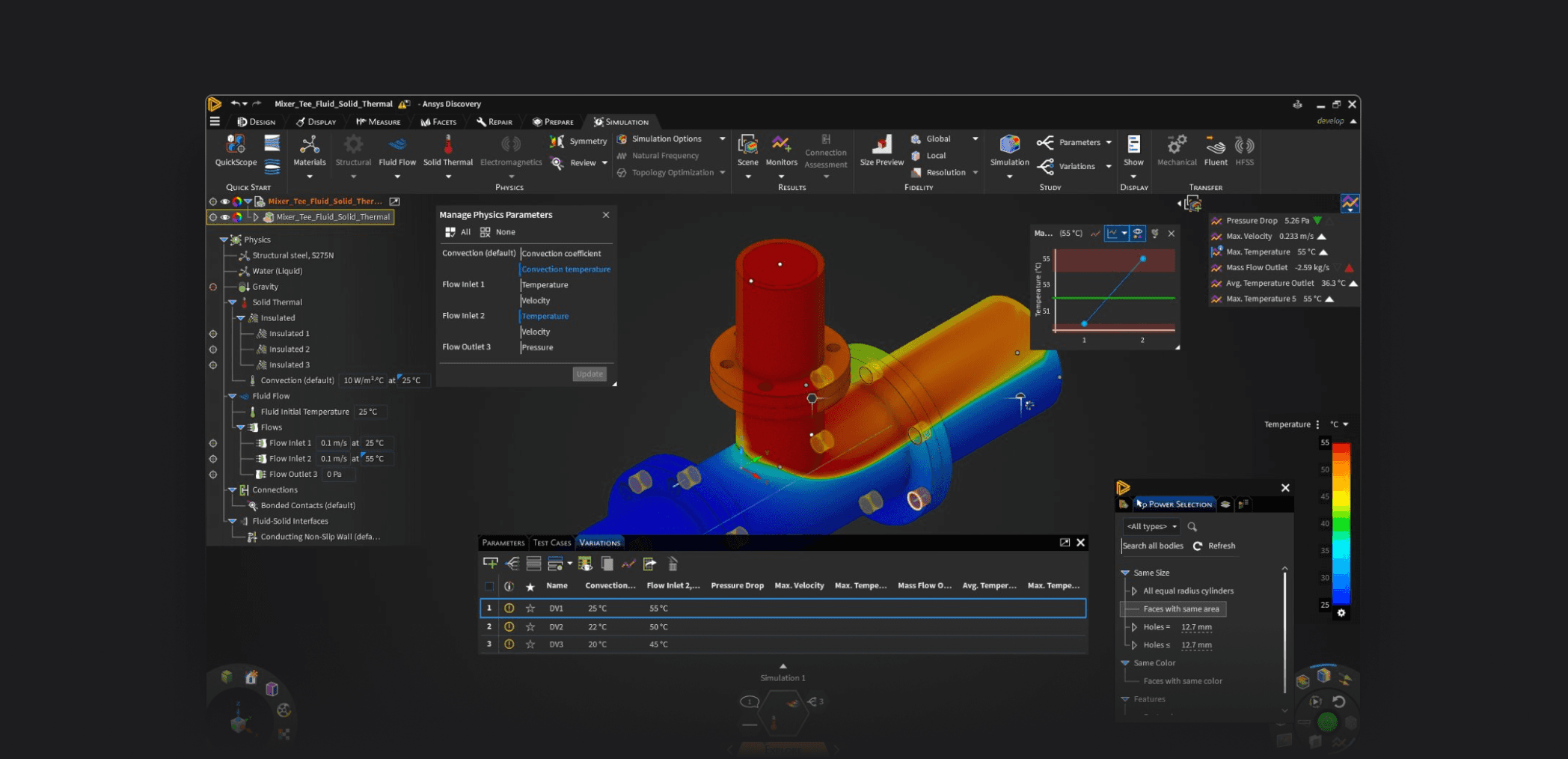The width and height of the screenshot is (1568, 759).
Task: Click the export icon in Variations toolbar
Action: (x=649, y=564)
